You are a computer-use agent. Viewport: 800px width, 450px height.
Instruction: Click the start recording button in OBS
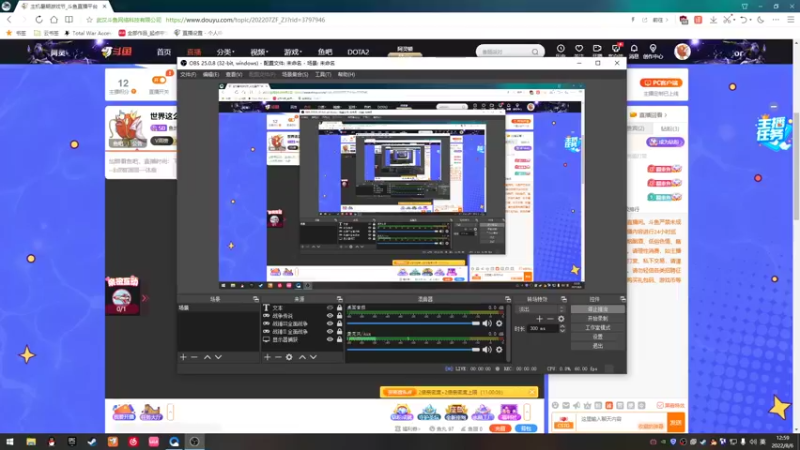pos(597,318)
